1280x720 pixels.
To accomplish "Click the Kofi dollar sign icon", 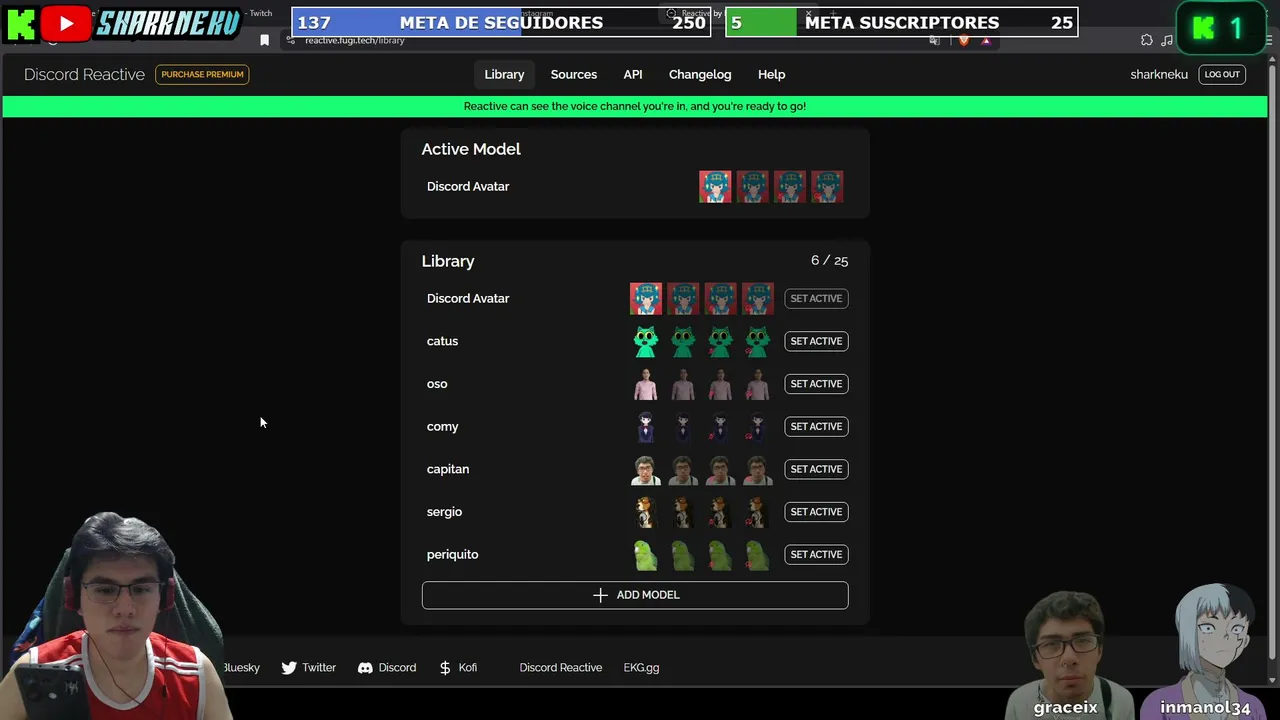I will 445,668.
